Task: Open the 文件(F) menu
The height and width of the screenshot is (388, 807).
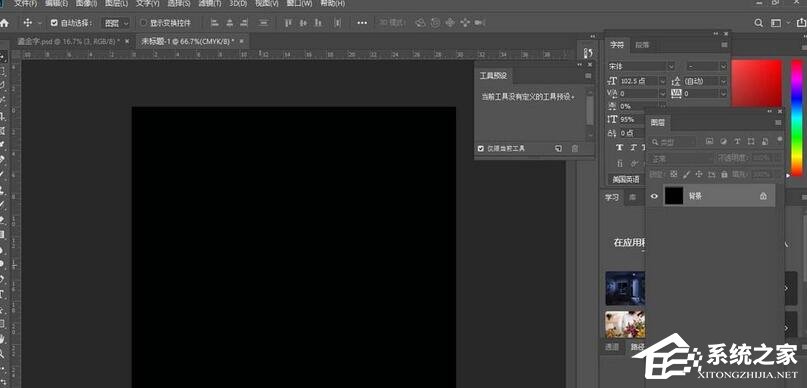Action: point(26,3)
